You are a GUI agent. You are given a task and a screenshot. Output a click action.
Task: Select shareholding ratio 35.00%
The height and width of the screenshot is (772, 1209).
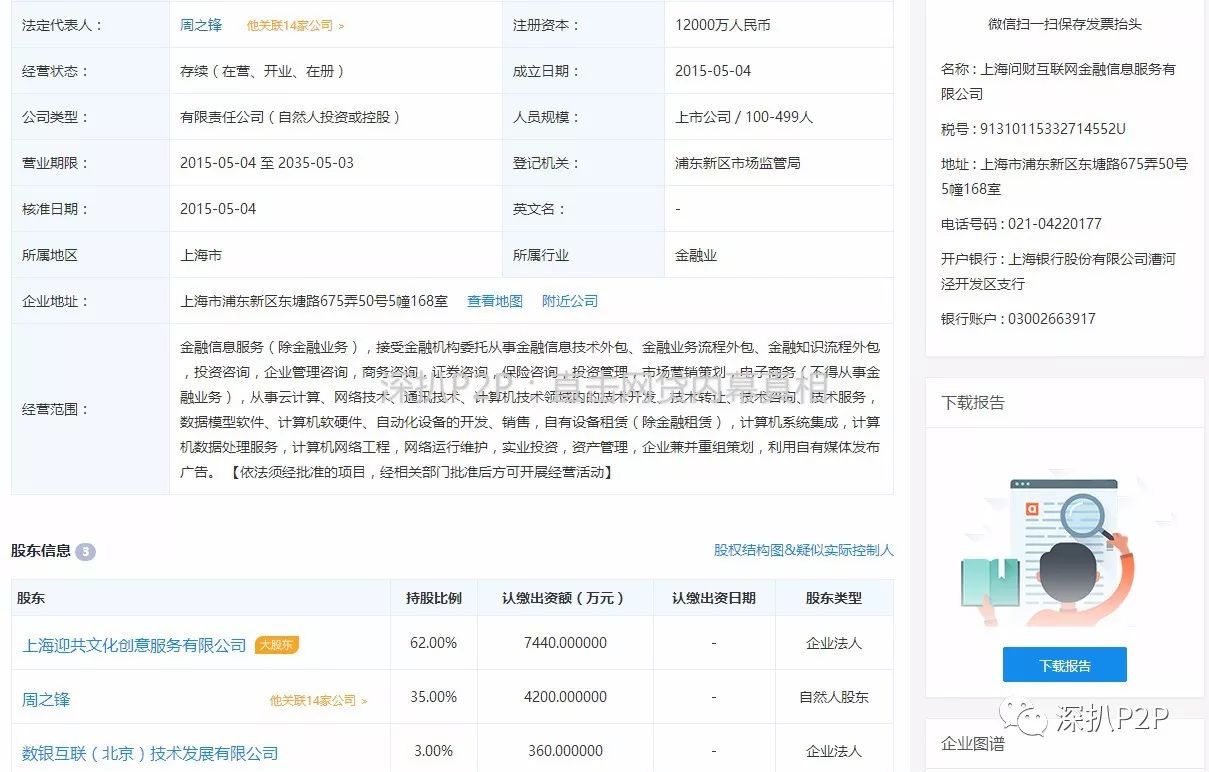coord(433,697)
